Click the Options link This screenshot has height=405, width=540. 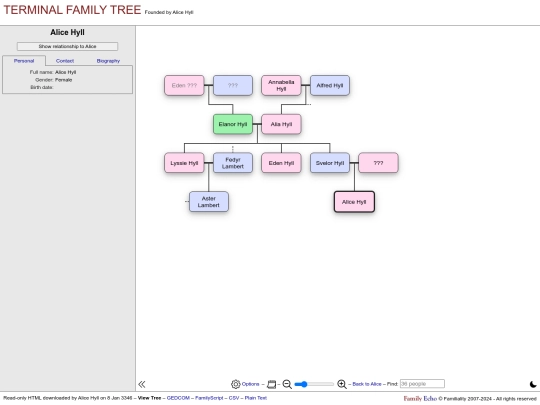pos(250,384)
